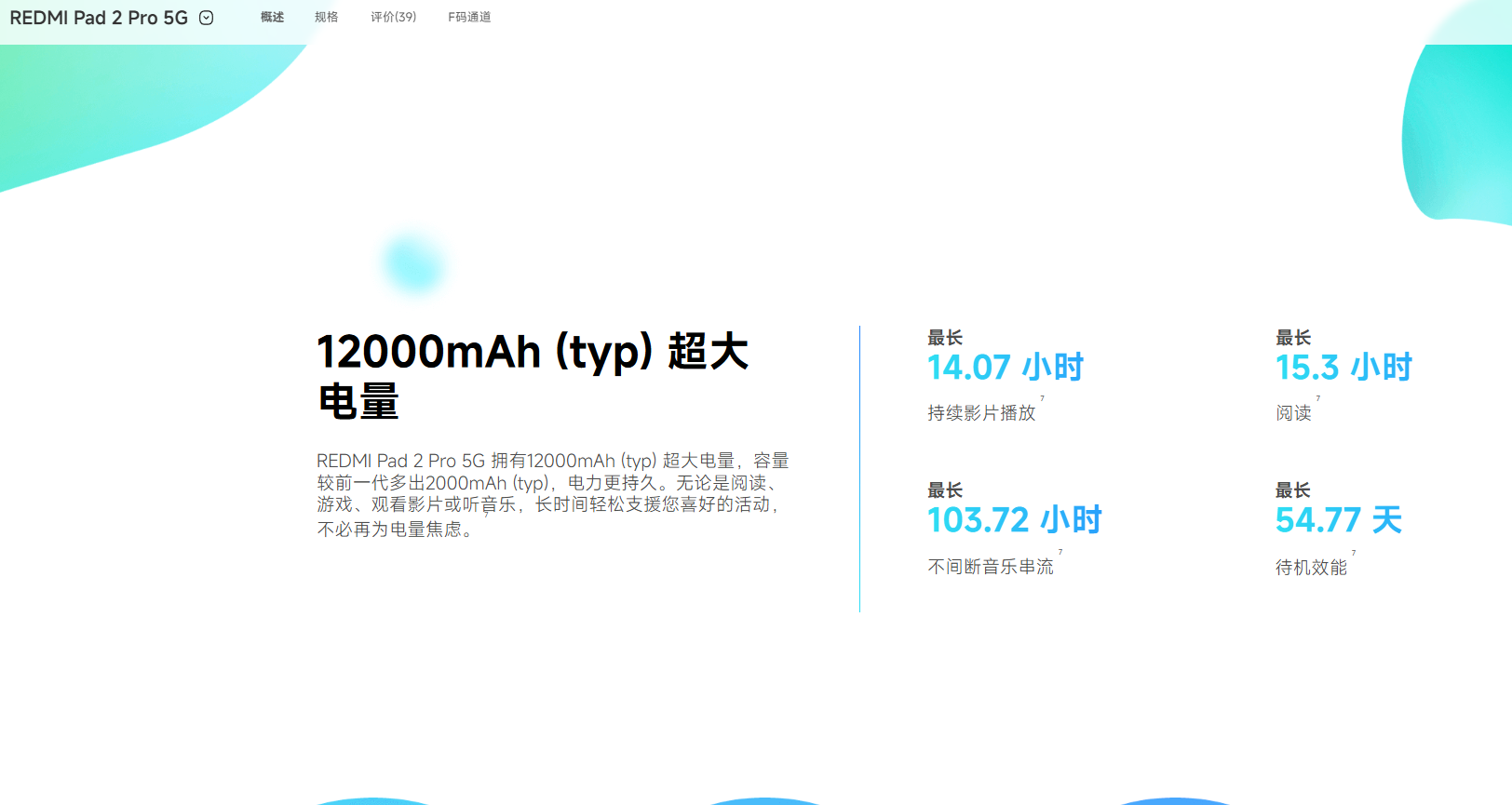Image resolution: width=1512 pixels, height=805 pixels.
Task: Click the 12000mAh (typ) 超大电量 heading
Action: [533, 376]
